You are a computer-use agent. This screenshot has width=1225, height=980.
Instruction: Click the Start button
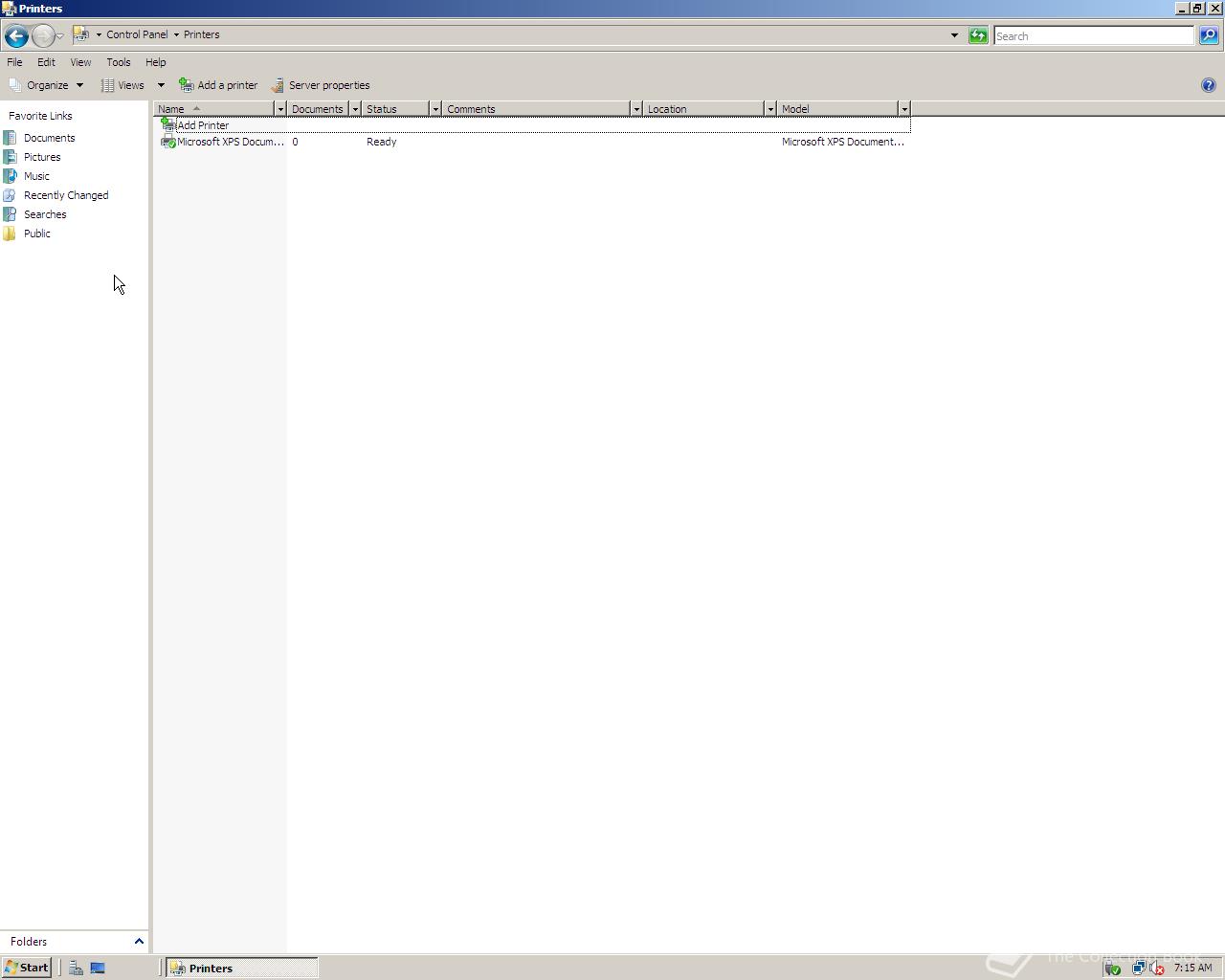coord(27,968)
